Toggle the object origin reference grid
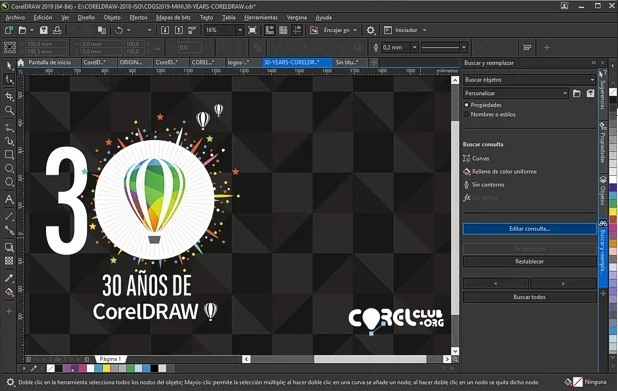The width and height of the screenshot is (618, 391). [10, 47]
